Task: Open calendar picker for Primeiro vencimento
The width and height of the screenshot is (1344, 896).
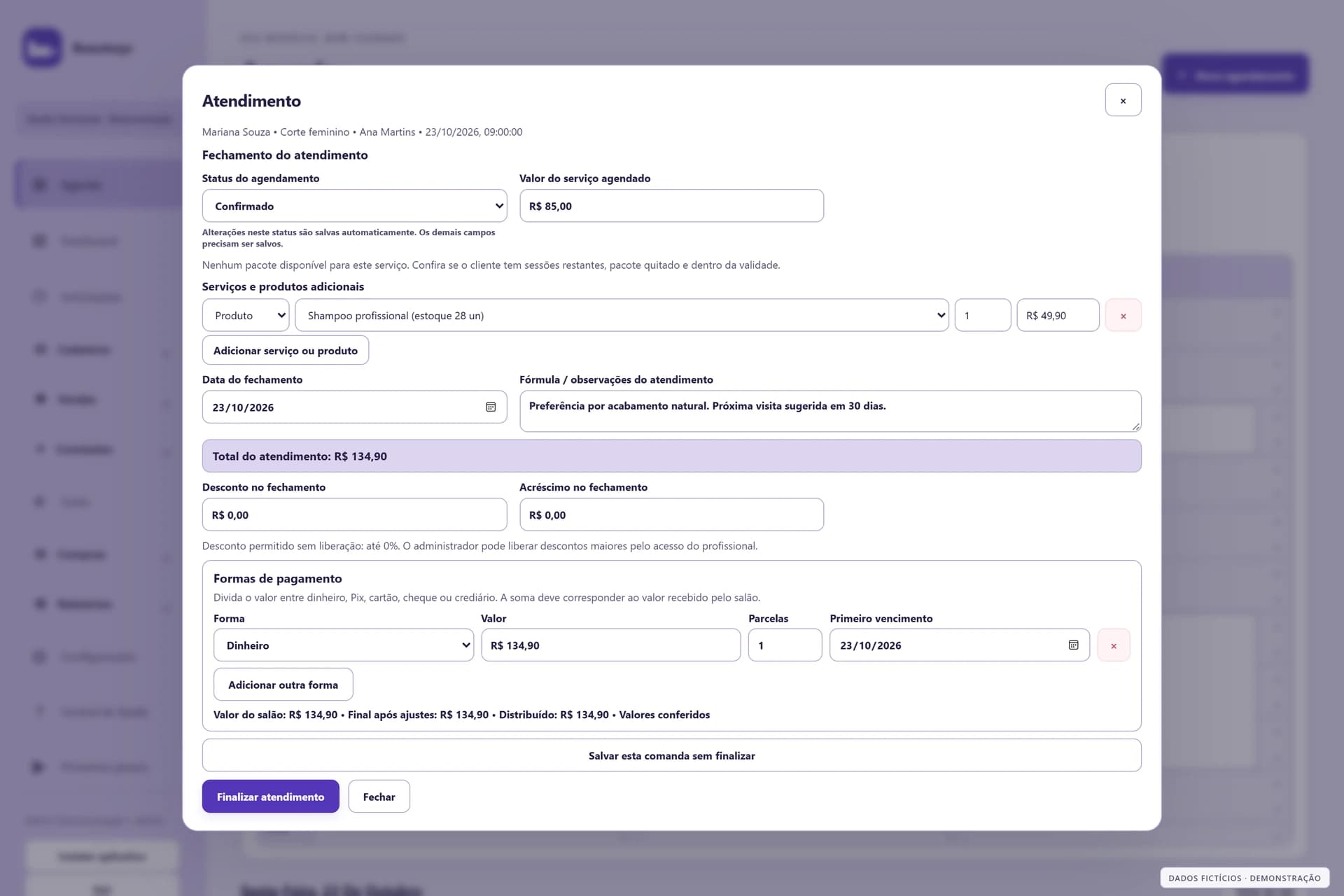Action: (x=1073, y=645)
